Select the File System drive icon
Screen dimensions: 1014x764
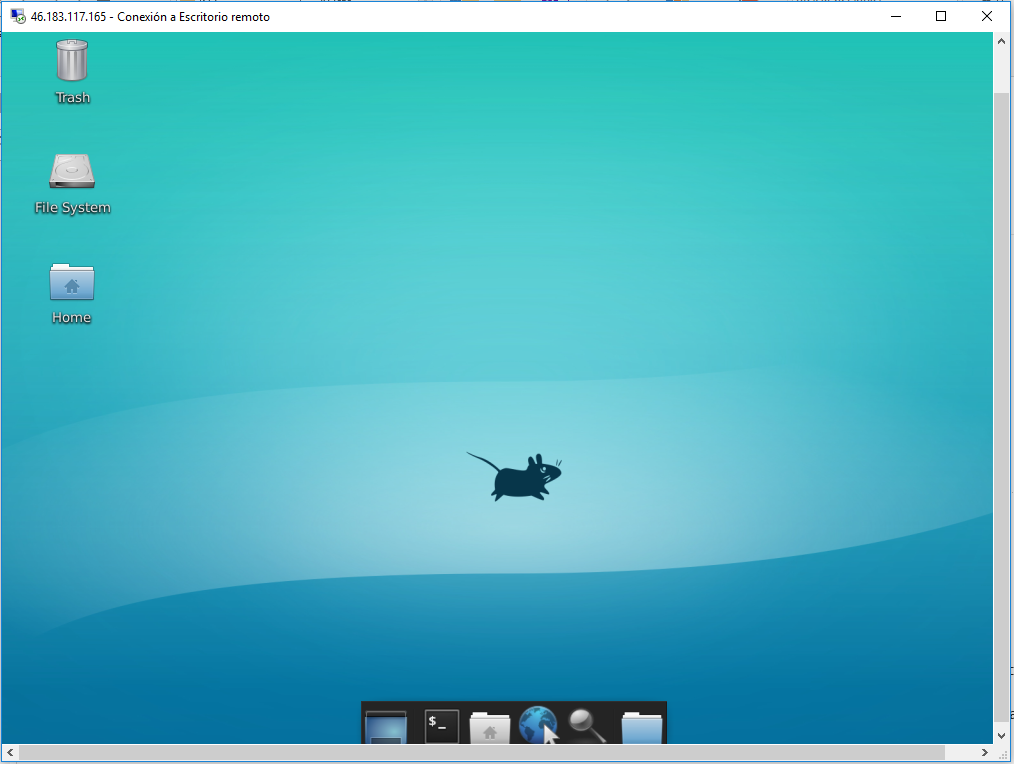pos(72,171)
